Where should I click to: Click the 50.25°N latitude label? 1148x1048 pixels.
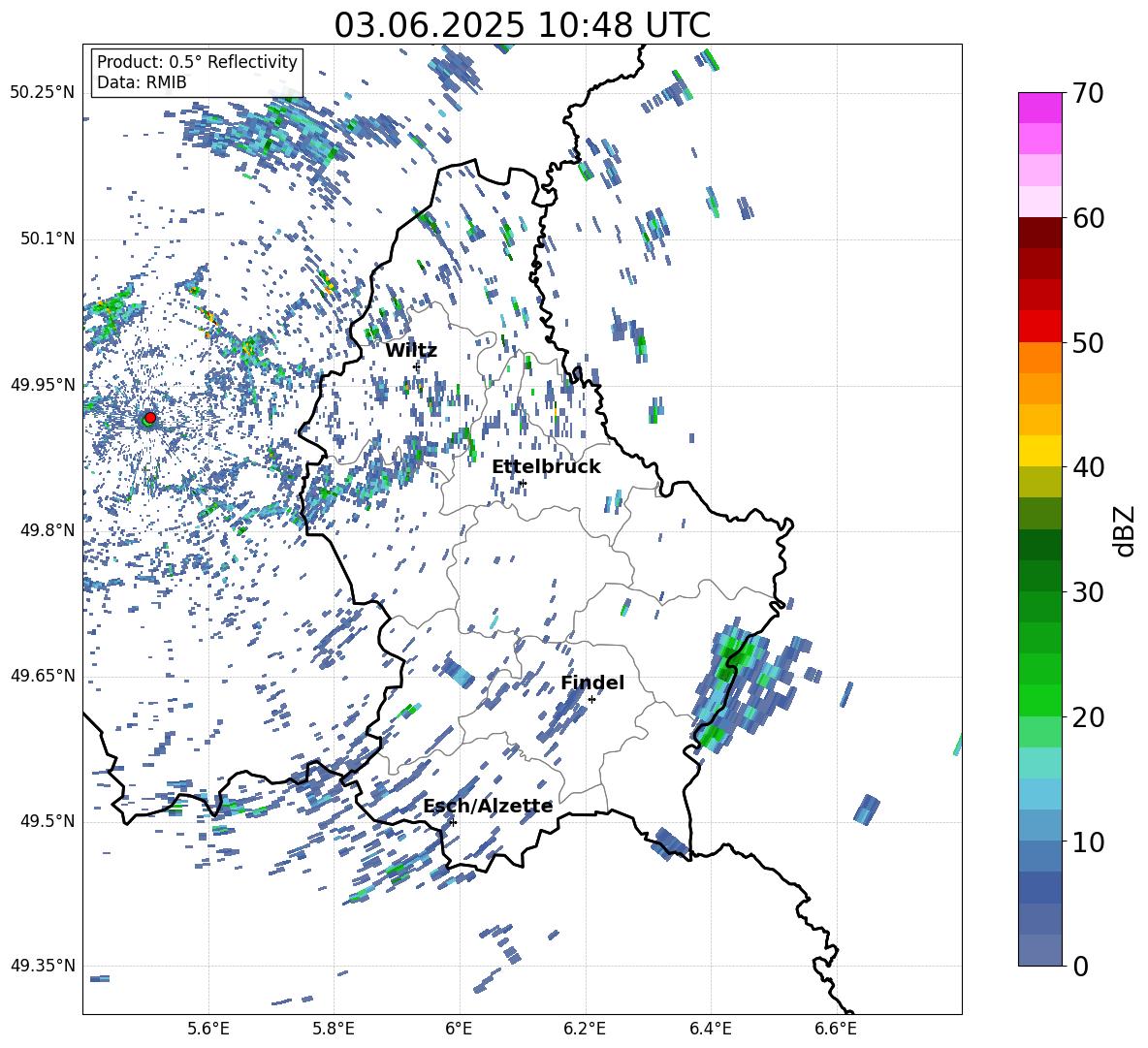pos(43,93)
